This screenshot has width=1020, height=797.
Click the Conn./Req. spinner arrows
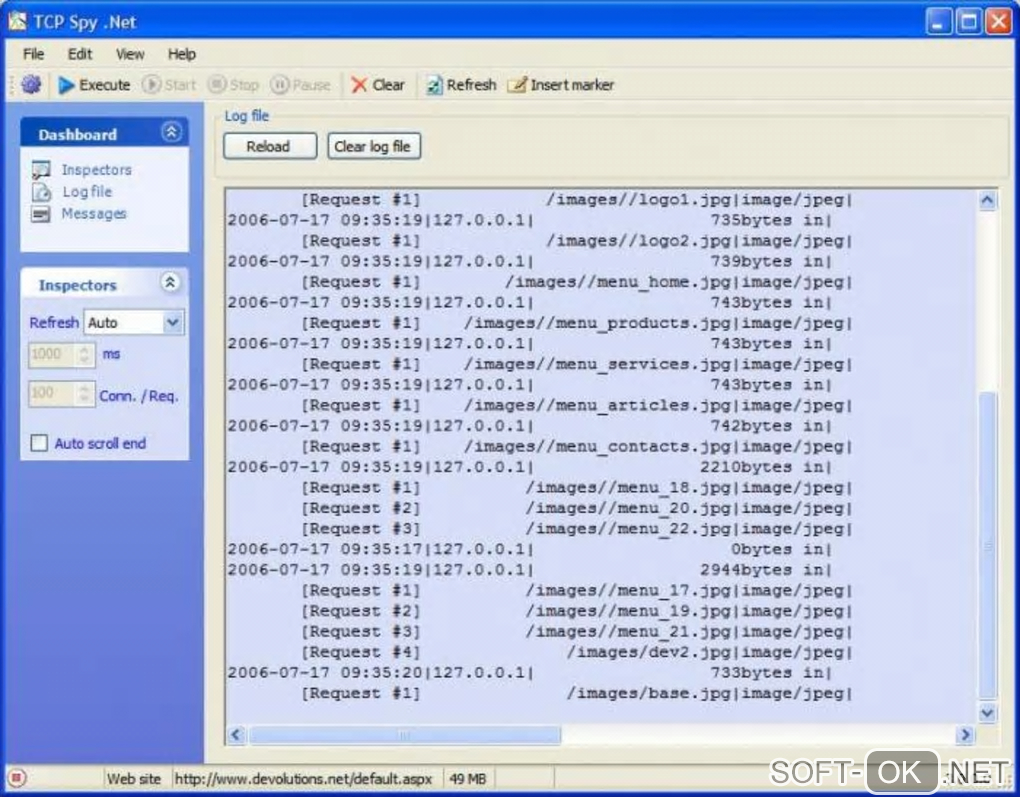[85, 394]
